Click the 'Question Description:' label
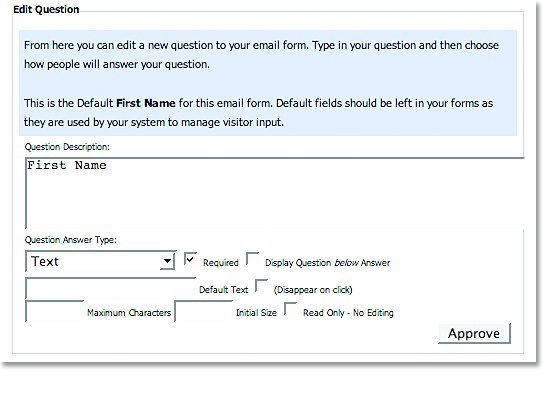Image resolution: width=556 pixels, height=397 pixels. pos(67,147)
